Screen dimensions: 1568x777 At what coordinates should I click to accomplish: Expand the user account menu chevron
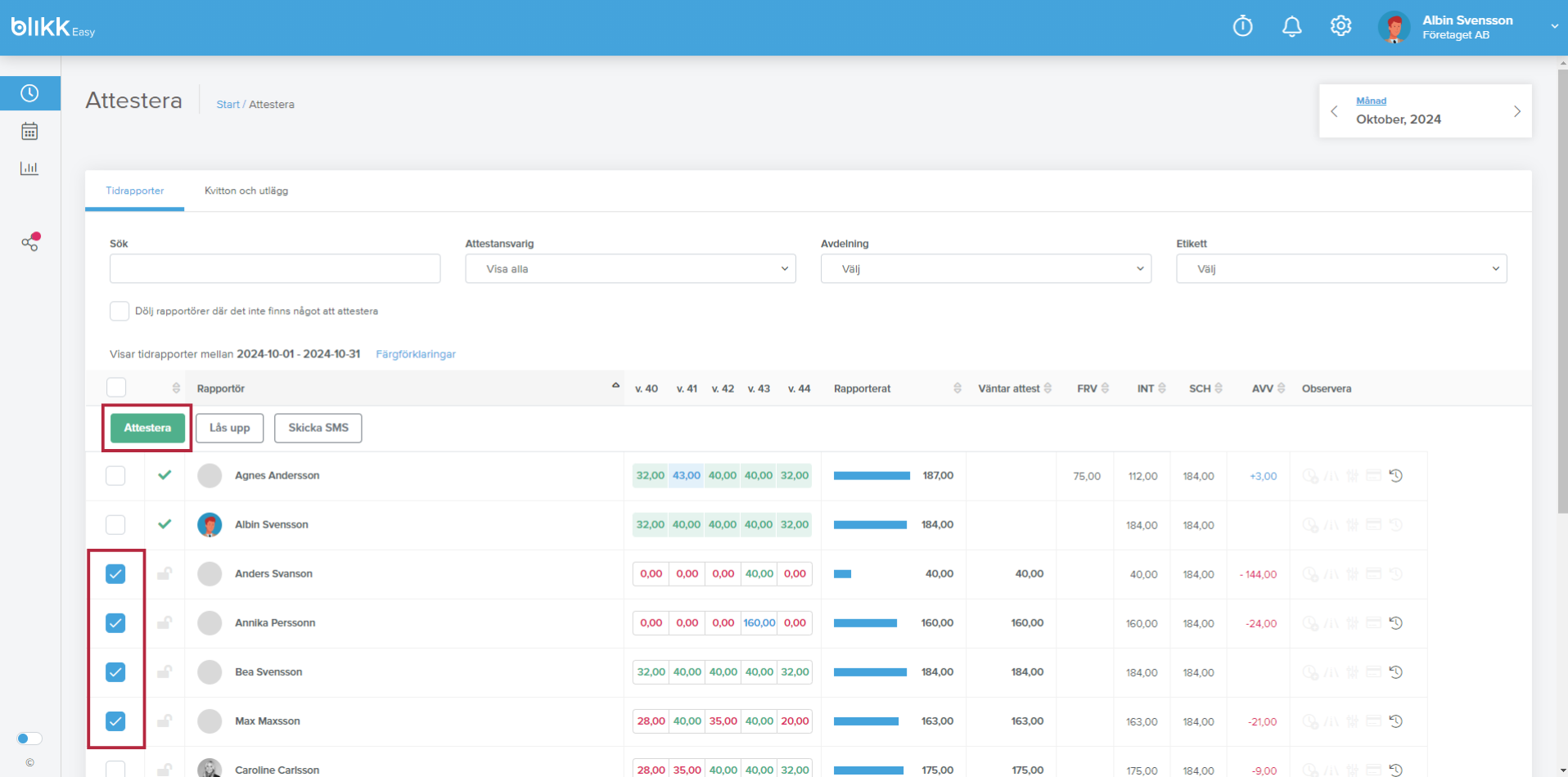coord(1554,26)
